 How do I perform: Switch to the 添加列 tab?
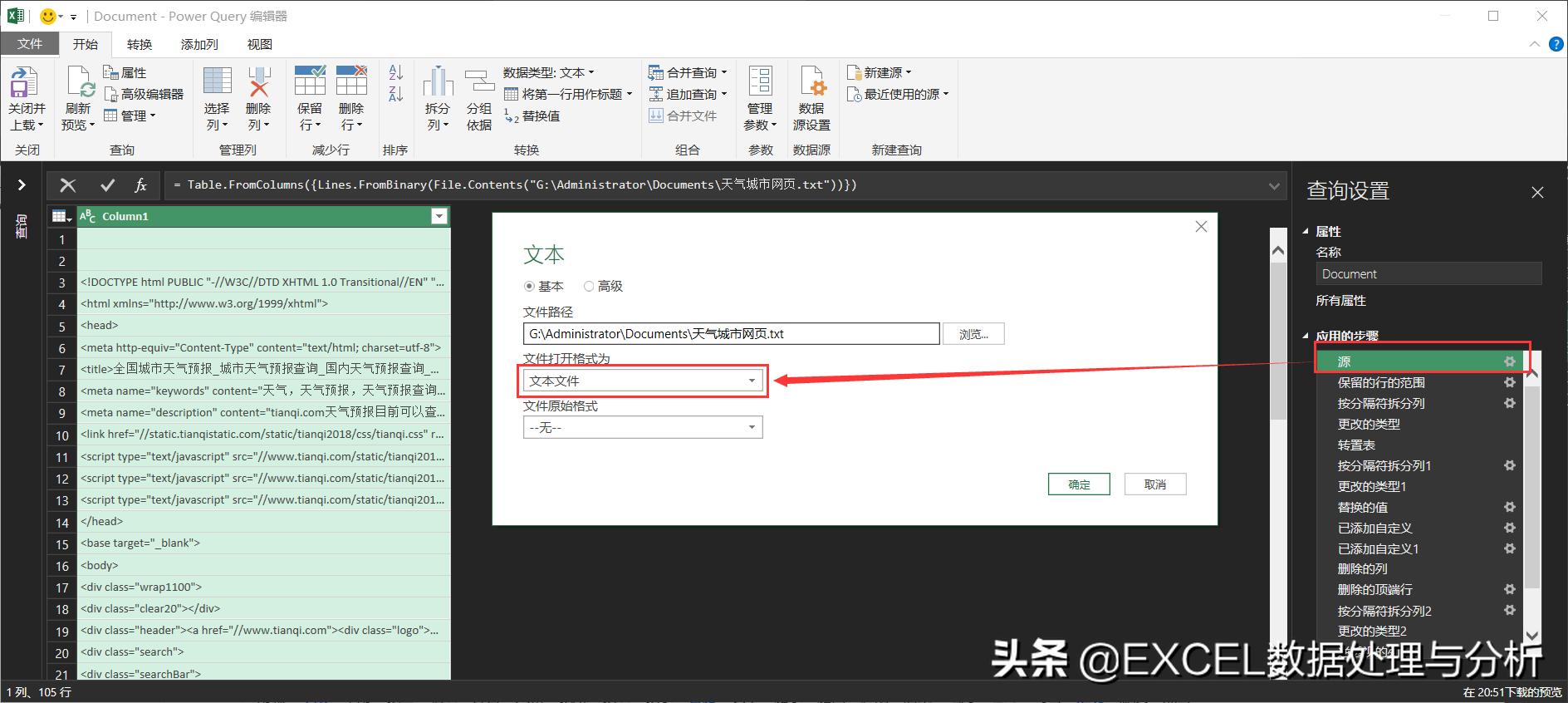tap(199, 44)
